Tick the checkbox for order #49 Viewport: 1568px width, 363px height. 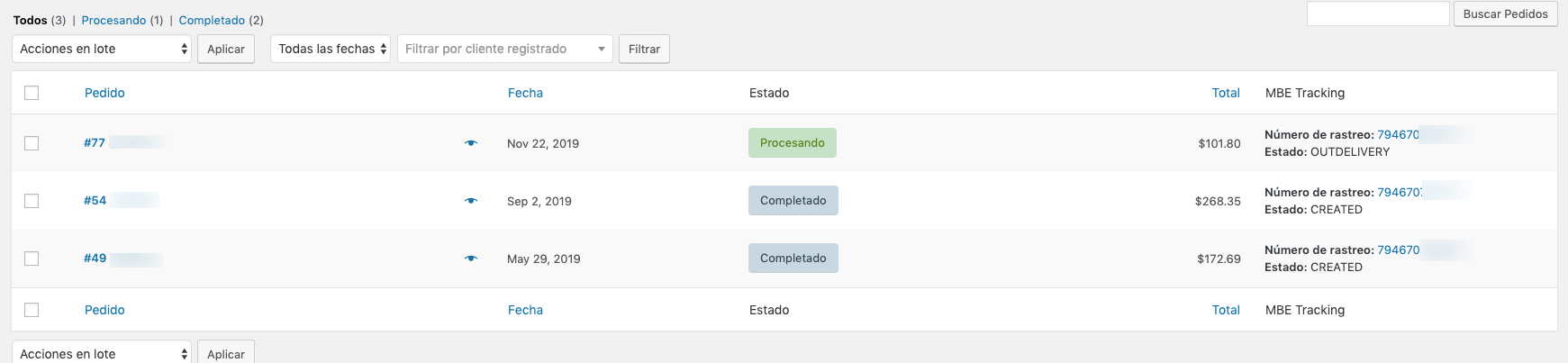[x=32, y=259]
